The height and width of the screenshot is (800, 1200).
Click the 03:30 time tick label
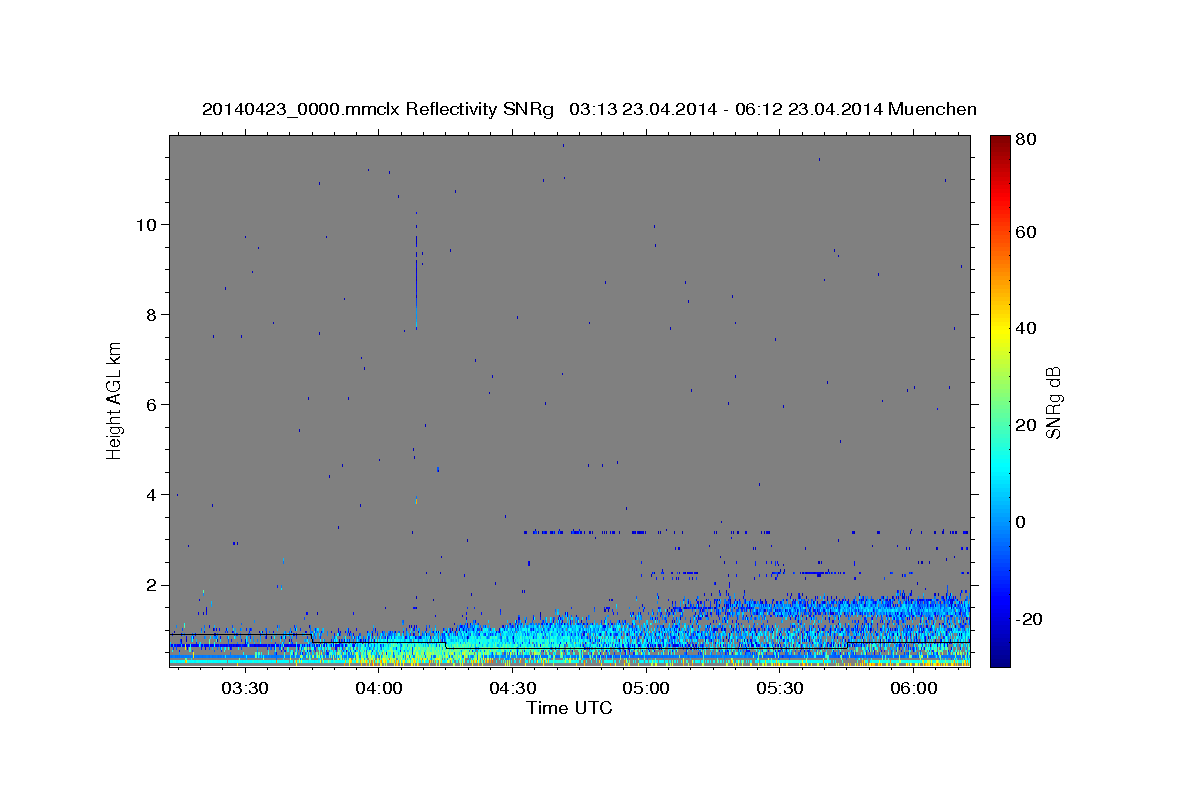pyautogui.click(x=244, y=688)
